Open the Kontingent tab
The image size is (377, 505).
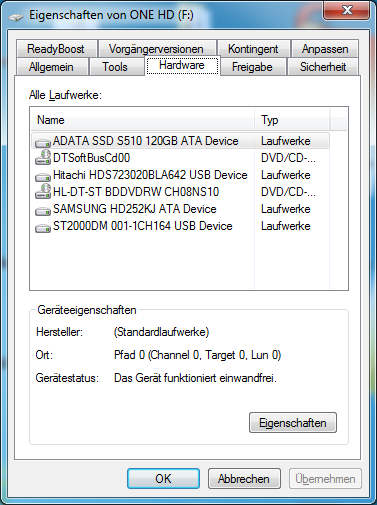[253, 49]
